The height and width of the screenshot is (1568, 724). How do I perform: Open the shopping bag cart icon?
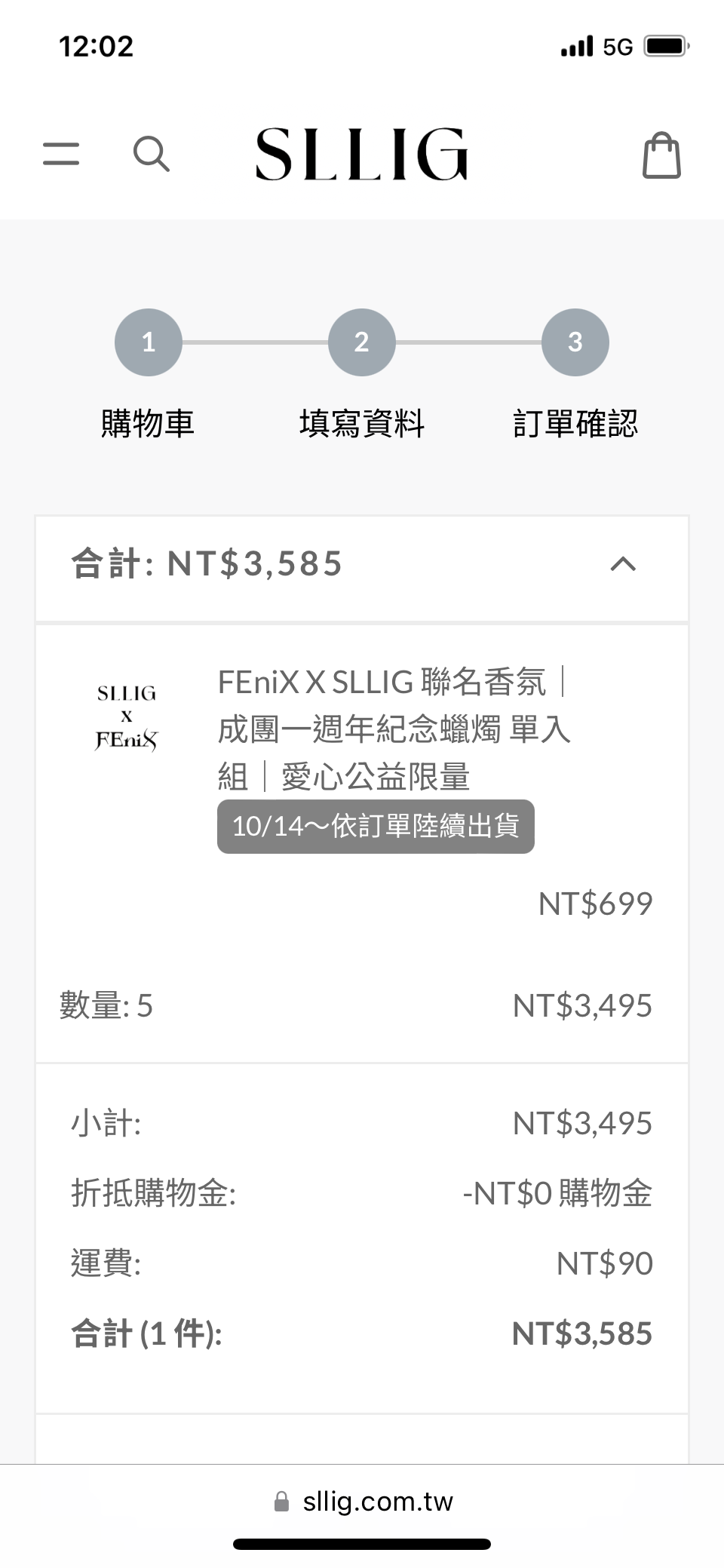[661, 155]
